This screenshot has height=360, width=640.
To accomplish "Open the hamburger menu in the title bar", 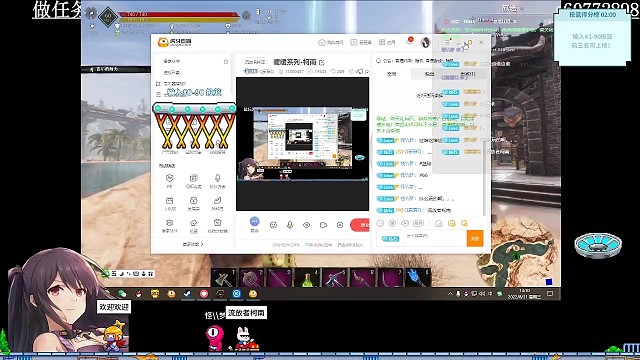I will point(447,42).
